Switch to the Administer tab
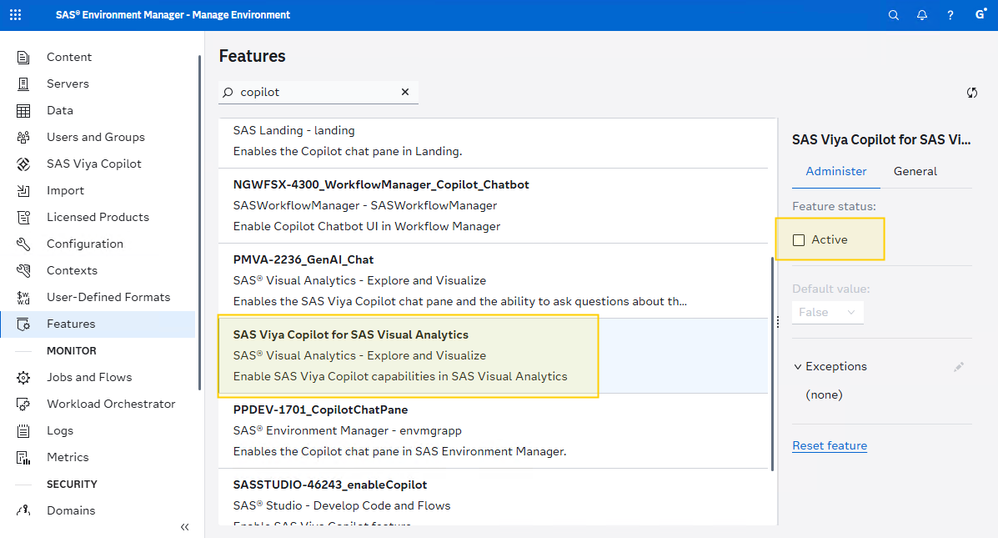The height and width of the screenshot is (538, 998). (836, 171)
